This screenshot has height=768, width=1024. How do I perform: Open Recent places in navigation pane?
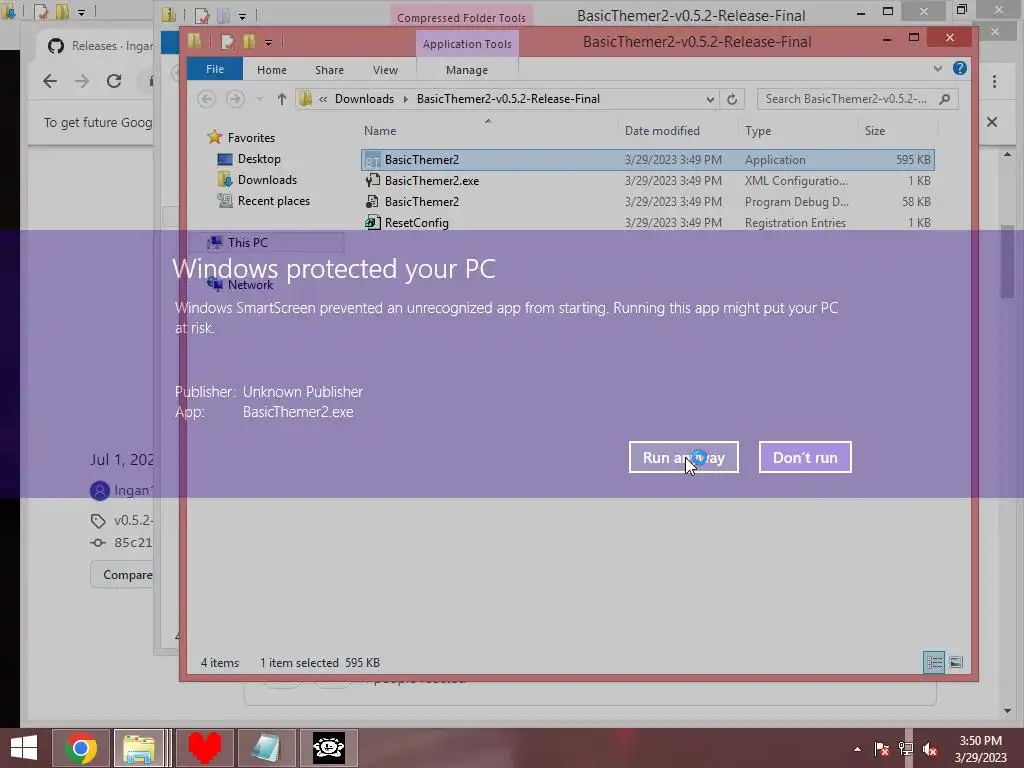click(x=264, y=201)
